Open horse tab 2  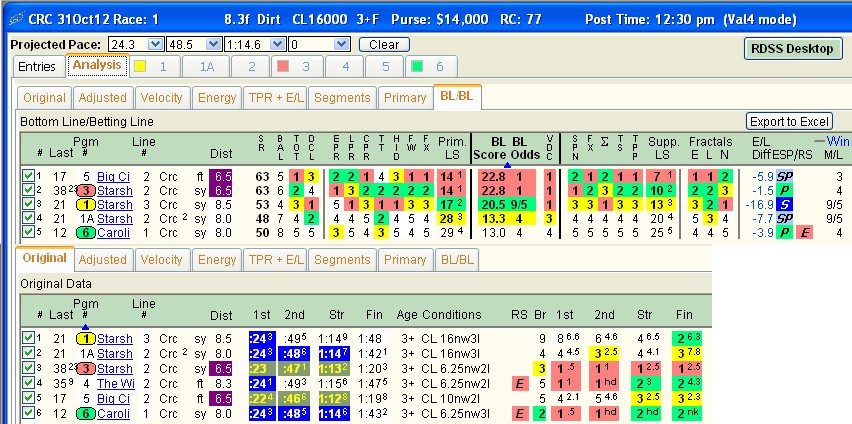tap(252, 67)
